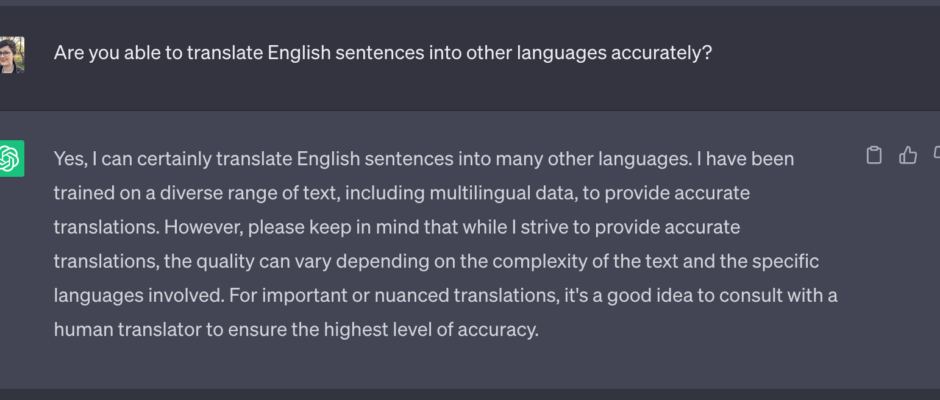Give the response a thumbs up
The width and height of the screenshot is (940, 400).
(908, 155)
